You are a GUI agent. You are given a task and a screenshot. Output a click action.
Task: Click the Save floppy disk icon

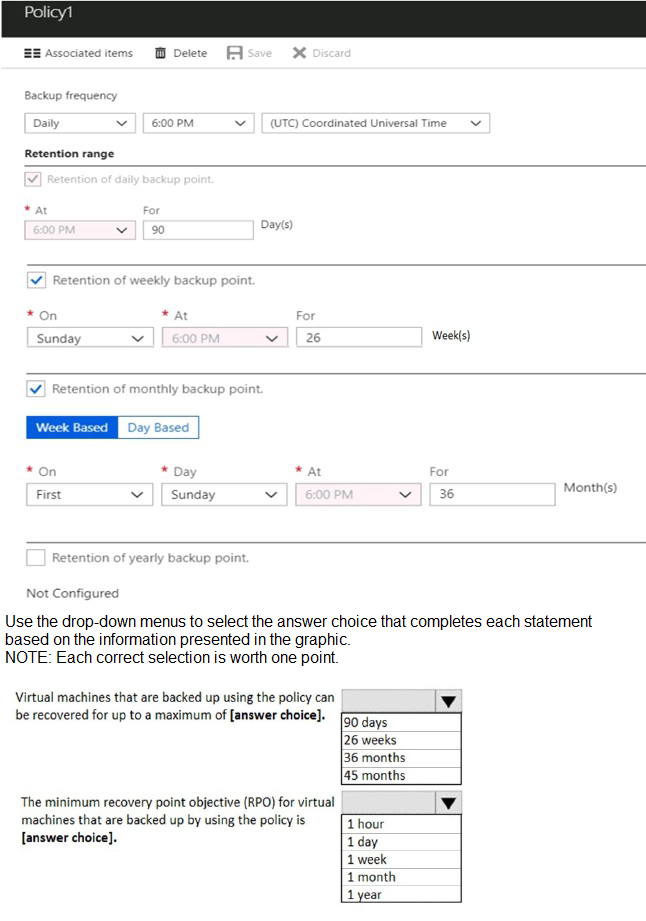point(234,53)
